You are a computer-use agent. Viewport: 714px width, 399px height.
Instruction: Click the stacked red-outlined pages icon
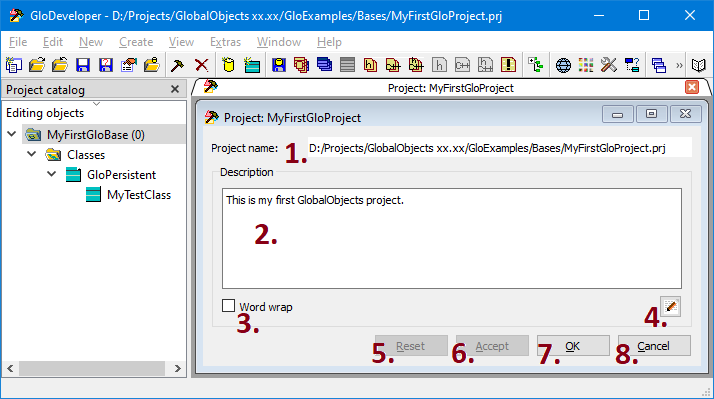(x=301, y=65)
